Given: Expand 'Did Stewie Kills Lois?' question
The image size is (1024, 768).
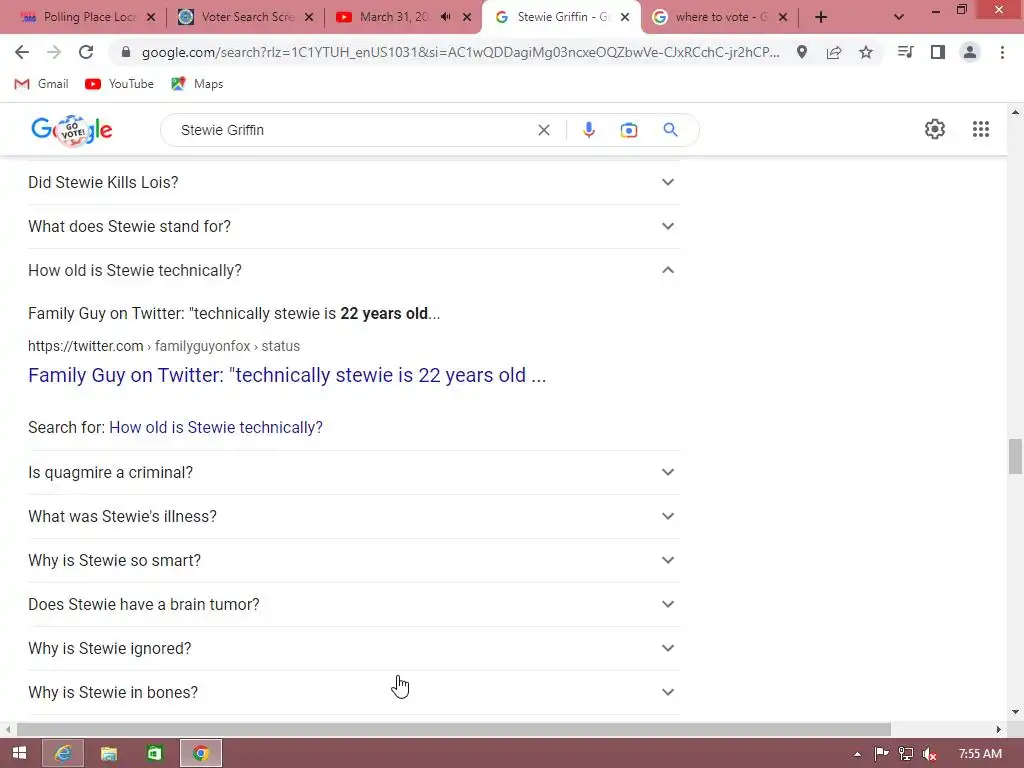Looking at the screenshot, I should [x=353, y=182].
